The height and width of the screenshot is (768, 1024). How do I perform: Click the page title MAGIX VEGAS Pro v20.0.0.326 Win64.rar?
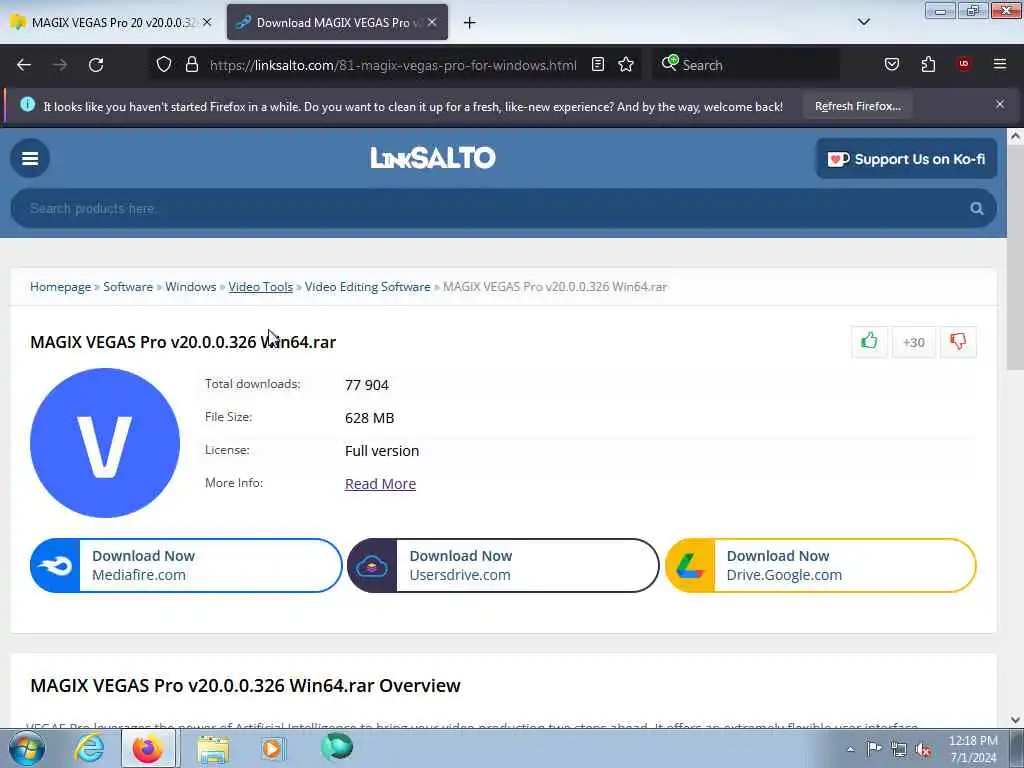(183, 342)
